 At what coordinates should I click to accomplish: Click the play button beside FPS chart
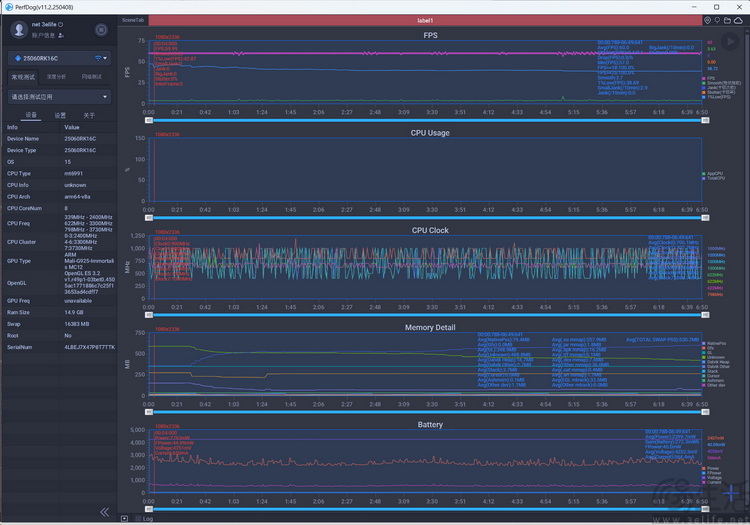coord(730,42)
